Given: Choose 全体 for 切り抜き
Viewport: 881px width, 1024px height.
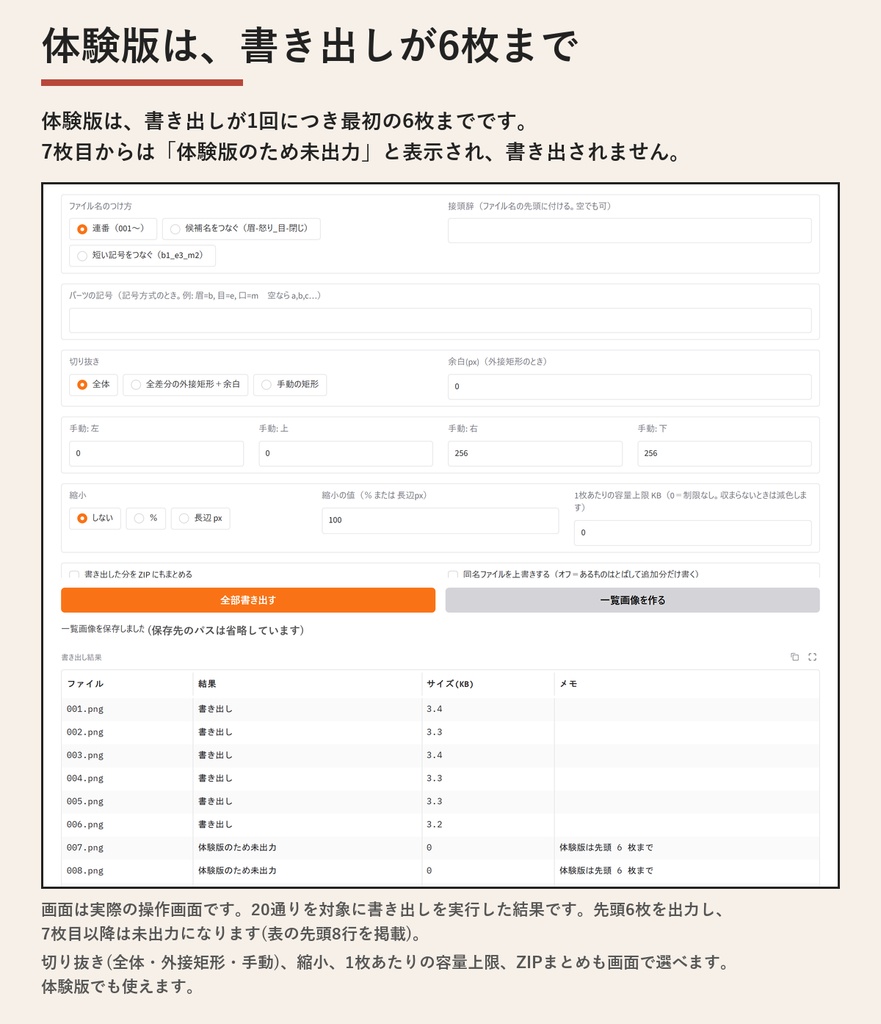Looking at the screenshot, I should click(93, 385).
